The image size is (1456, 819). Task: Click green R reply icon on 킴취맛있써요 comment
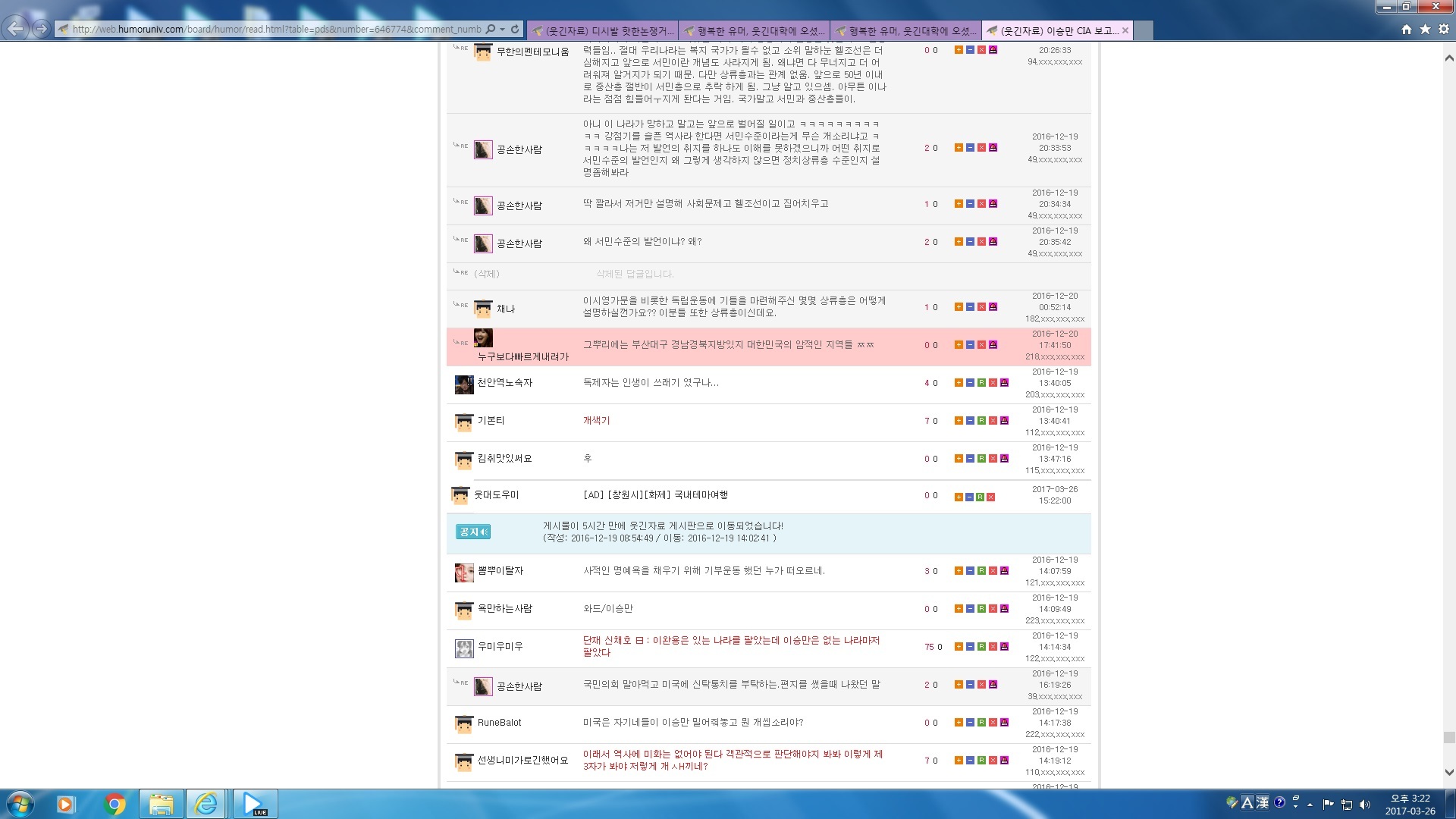pos(981,459)
